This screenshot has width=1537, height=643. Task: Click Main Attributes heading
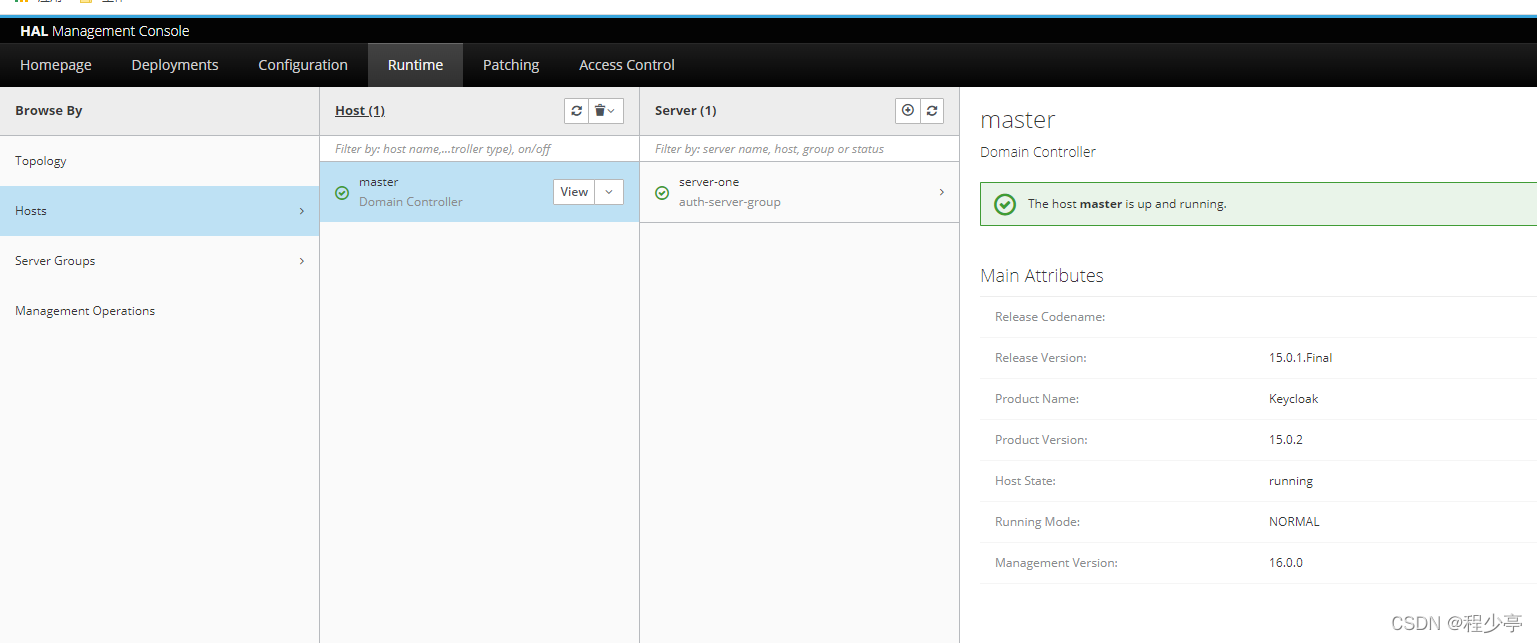[x=1042, y=276]
